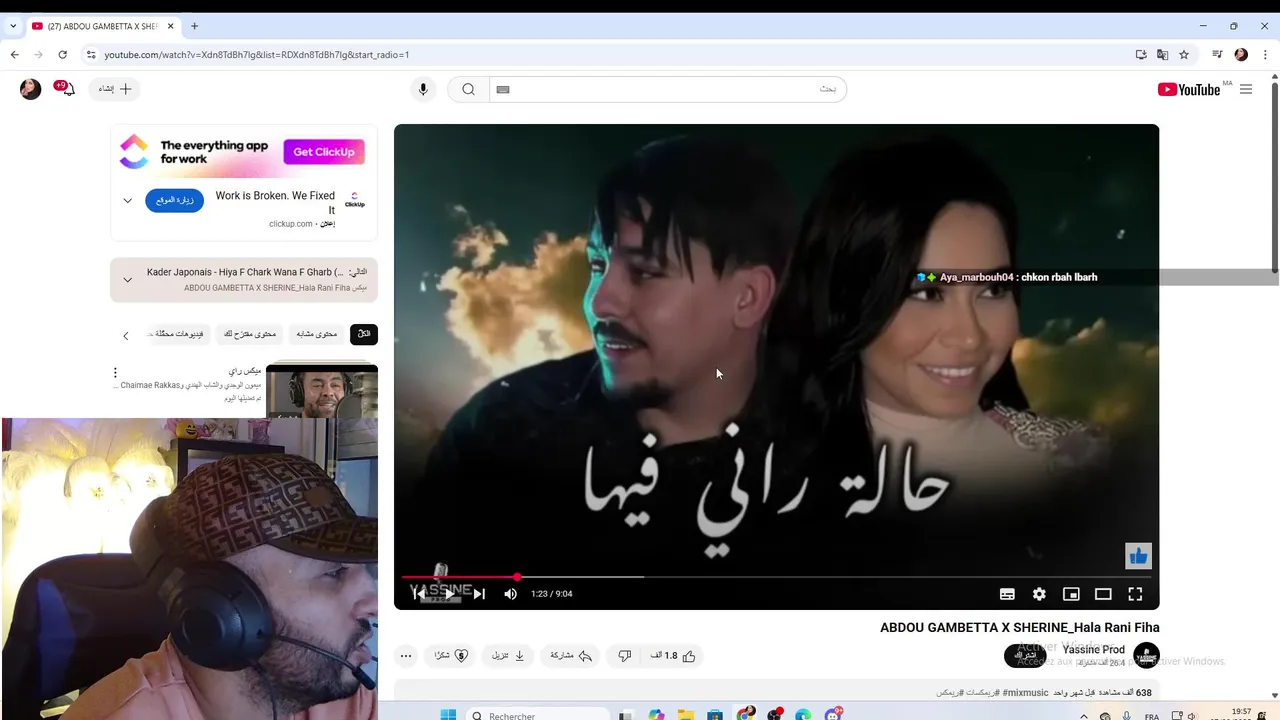Open Chrome media controls icon

[x=1217, y=54]
